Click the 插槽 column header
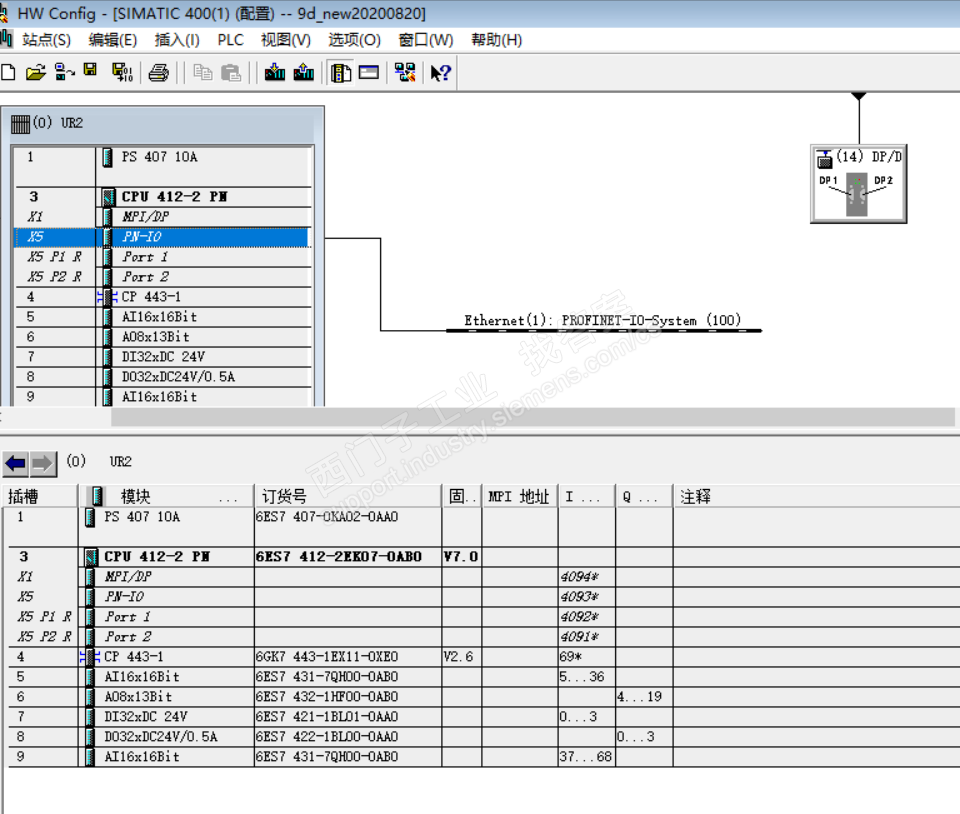The height and width of the screenshot is (814, 960). tap(40, 496)
